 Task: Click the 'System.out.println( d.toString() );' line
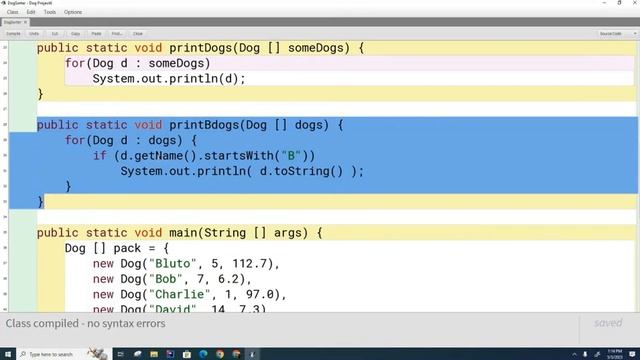point(242,171)
